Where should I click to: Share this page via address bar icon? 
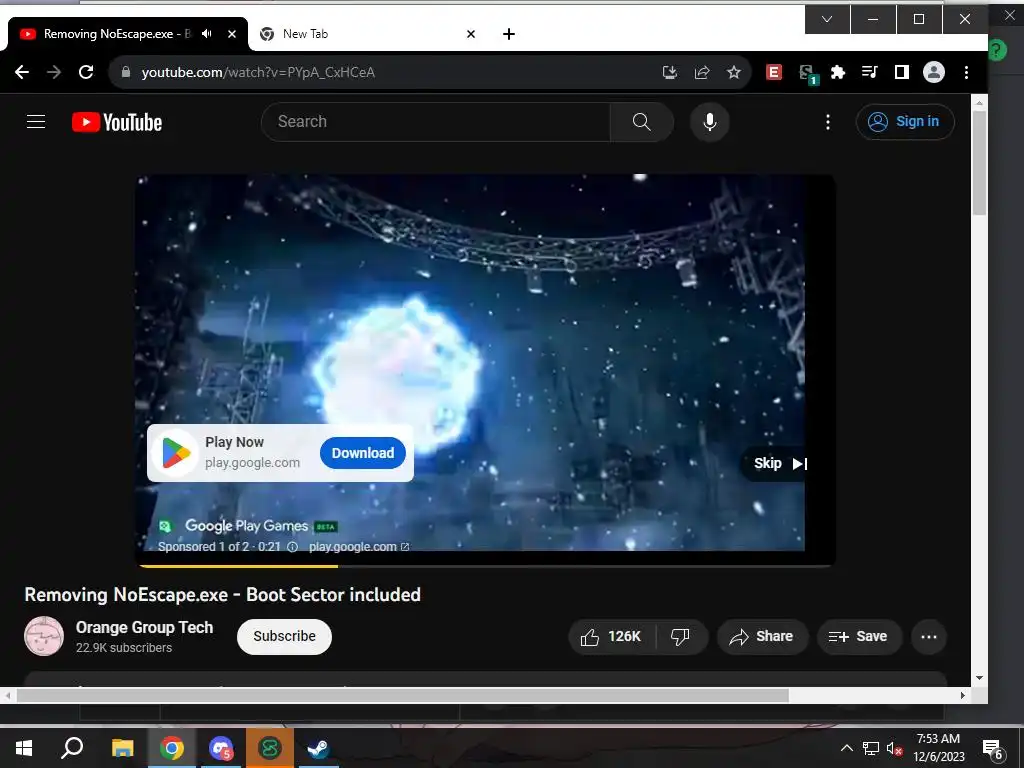tap(702, 72)
